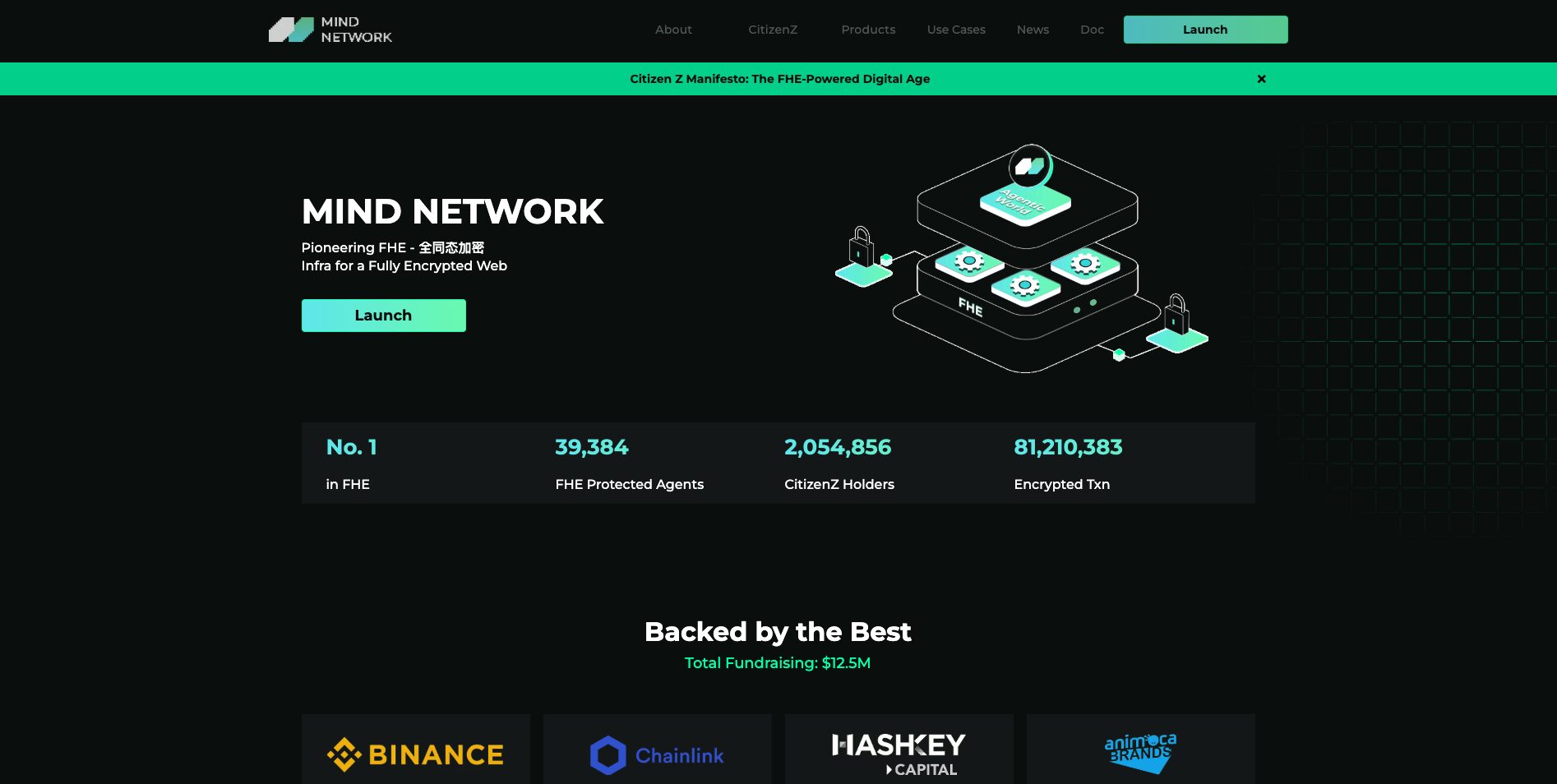The image size is (1557, 784).
Task: Open the Animoca Brands logo card
Action: pyautogui.click(x=1140, y=752)
